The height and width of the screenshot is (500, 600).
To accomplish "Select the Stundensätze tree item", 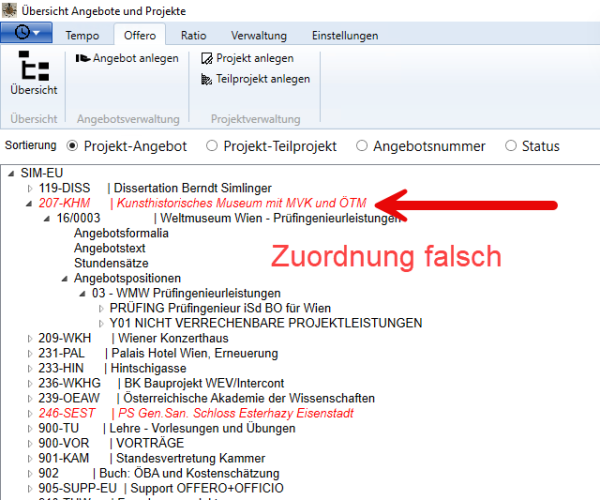I will [x=111, y=263].
